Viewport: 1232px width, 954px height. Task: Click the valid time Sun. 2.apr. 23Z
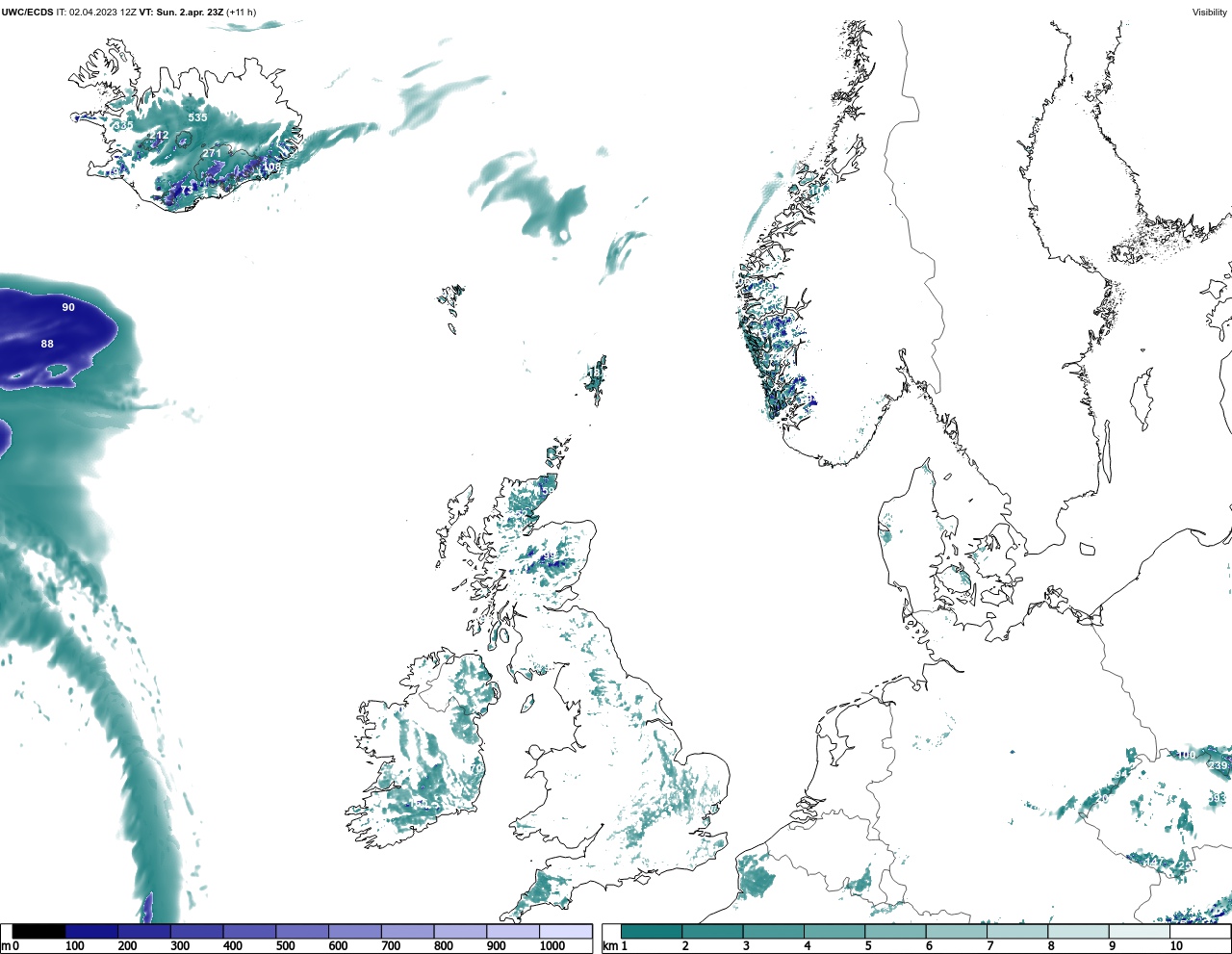(x=190, y=13)
